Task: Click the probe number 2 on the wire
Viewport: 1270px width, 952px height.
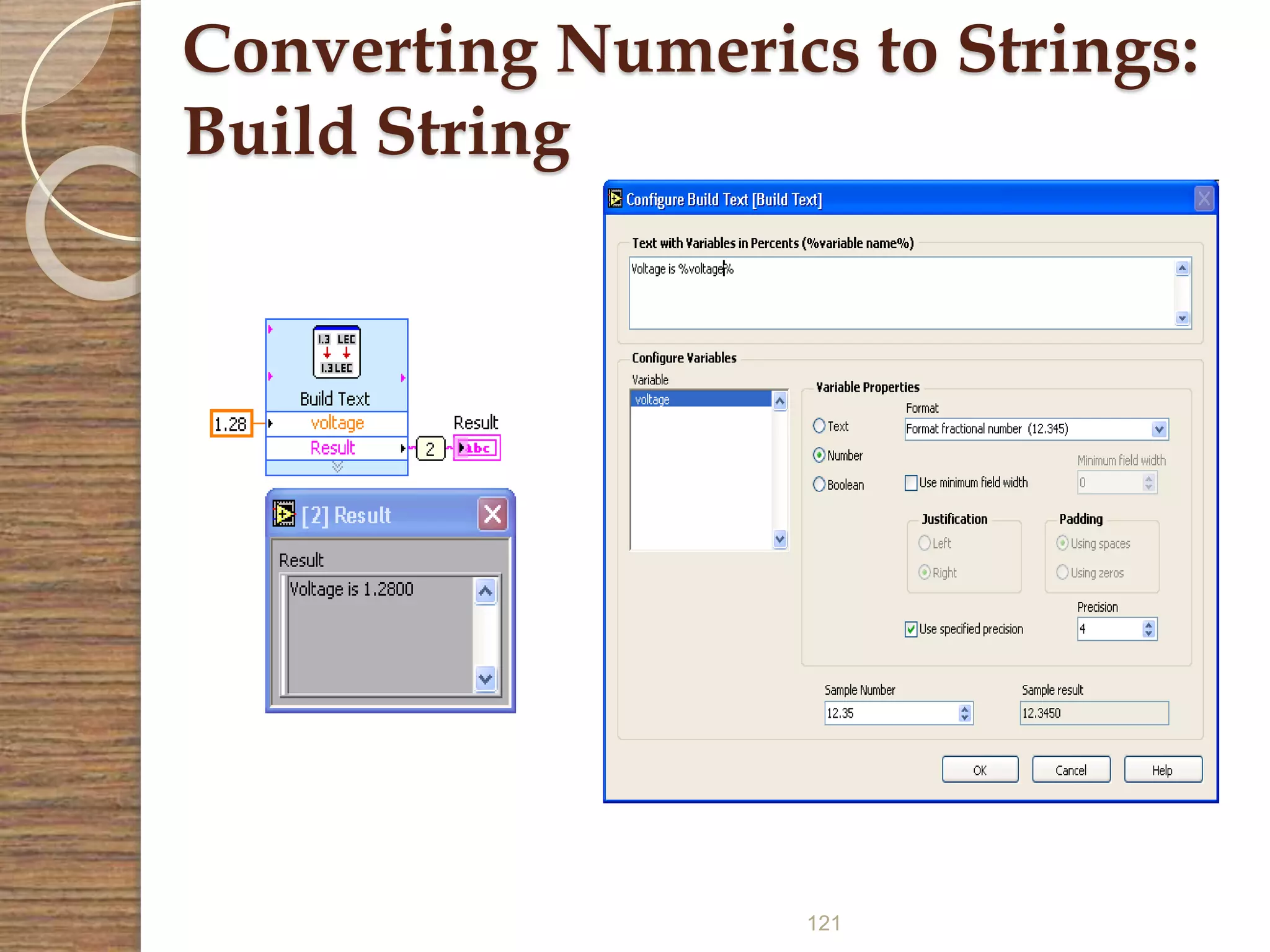Action: point(430,449)
